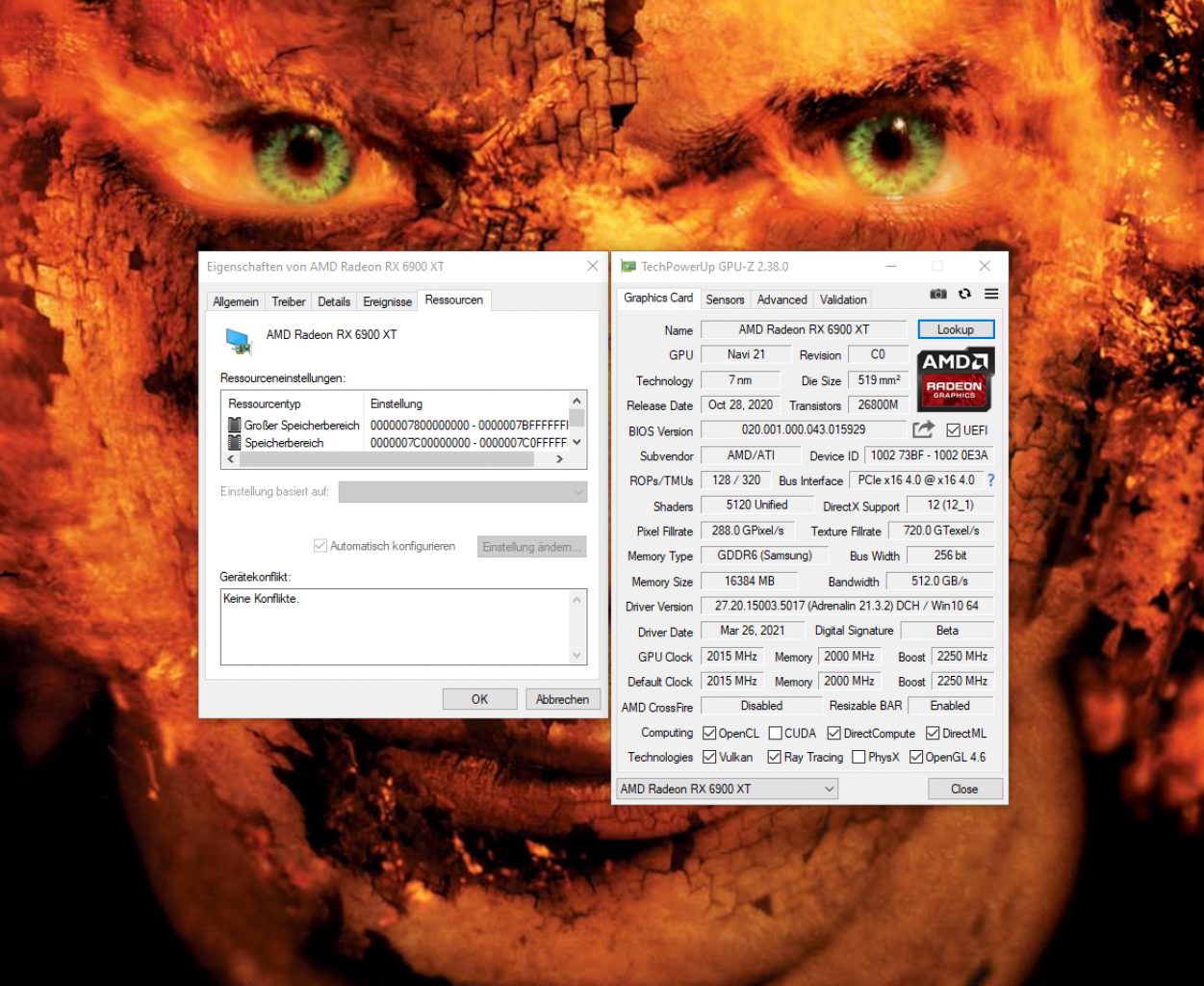Click the memory chip icon for Speicherbereich

pyautogui.click(x=234, y=443)
